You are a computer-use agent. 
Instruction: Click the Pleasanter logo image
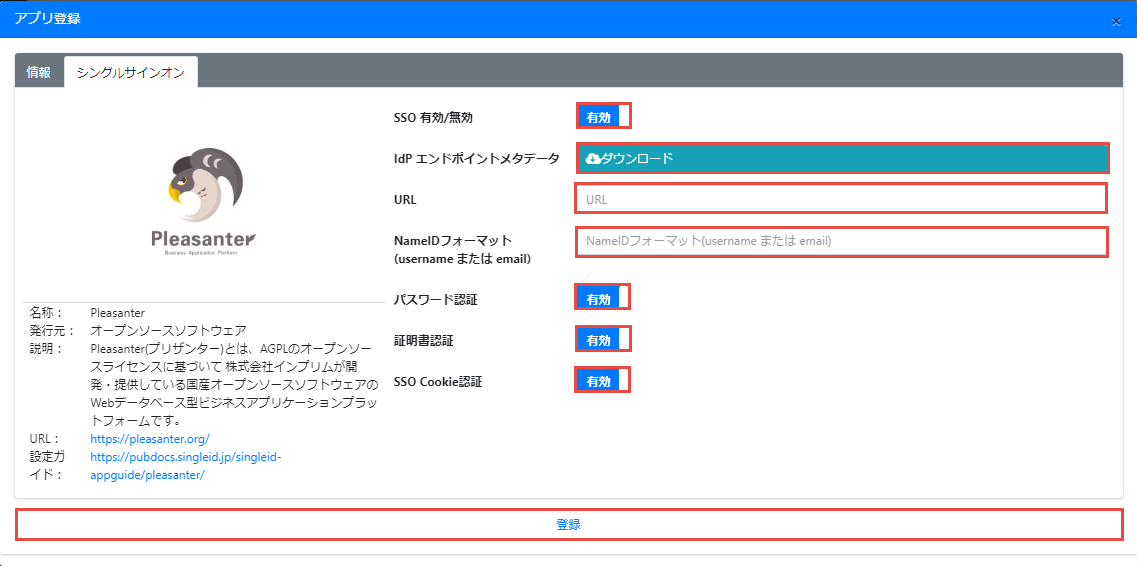(x=203, y=202)
